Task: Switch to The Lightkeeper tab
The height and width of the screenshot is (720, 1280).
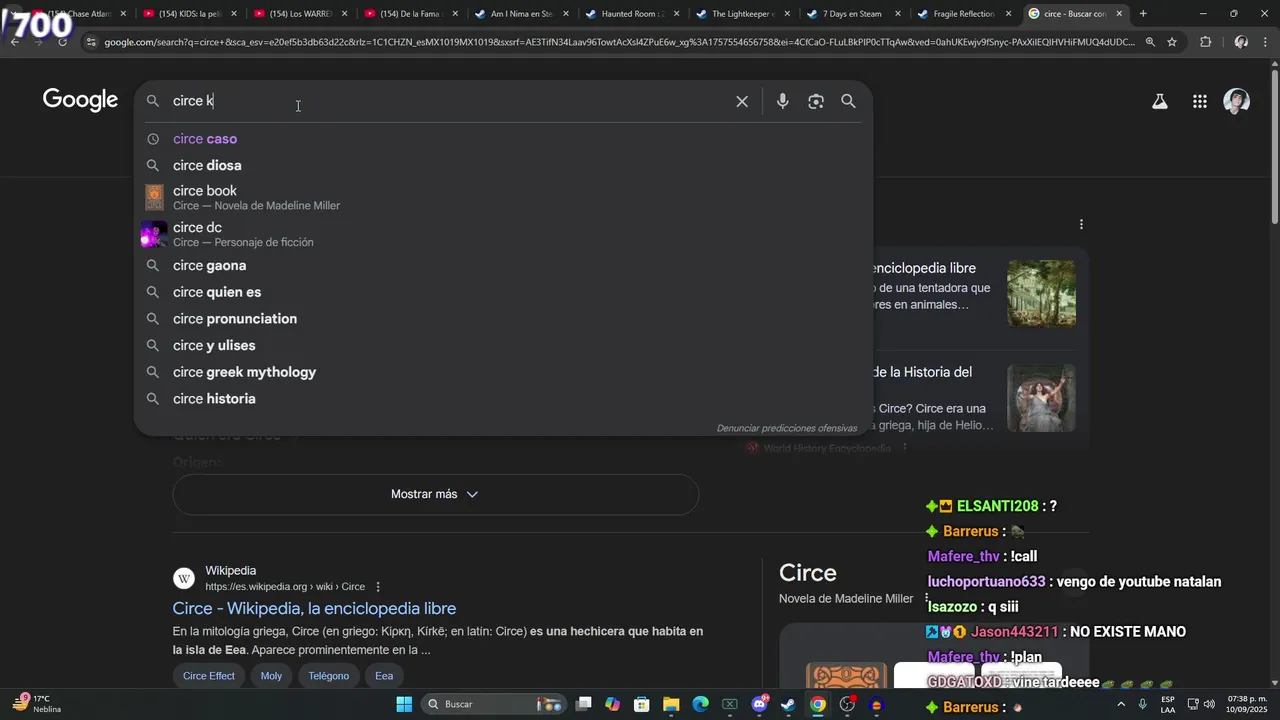Action: (x=742, y=14)
